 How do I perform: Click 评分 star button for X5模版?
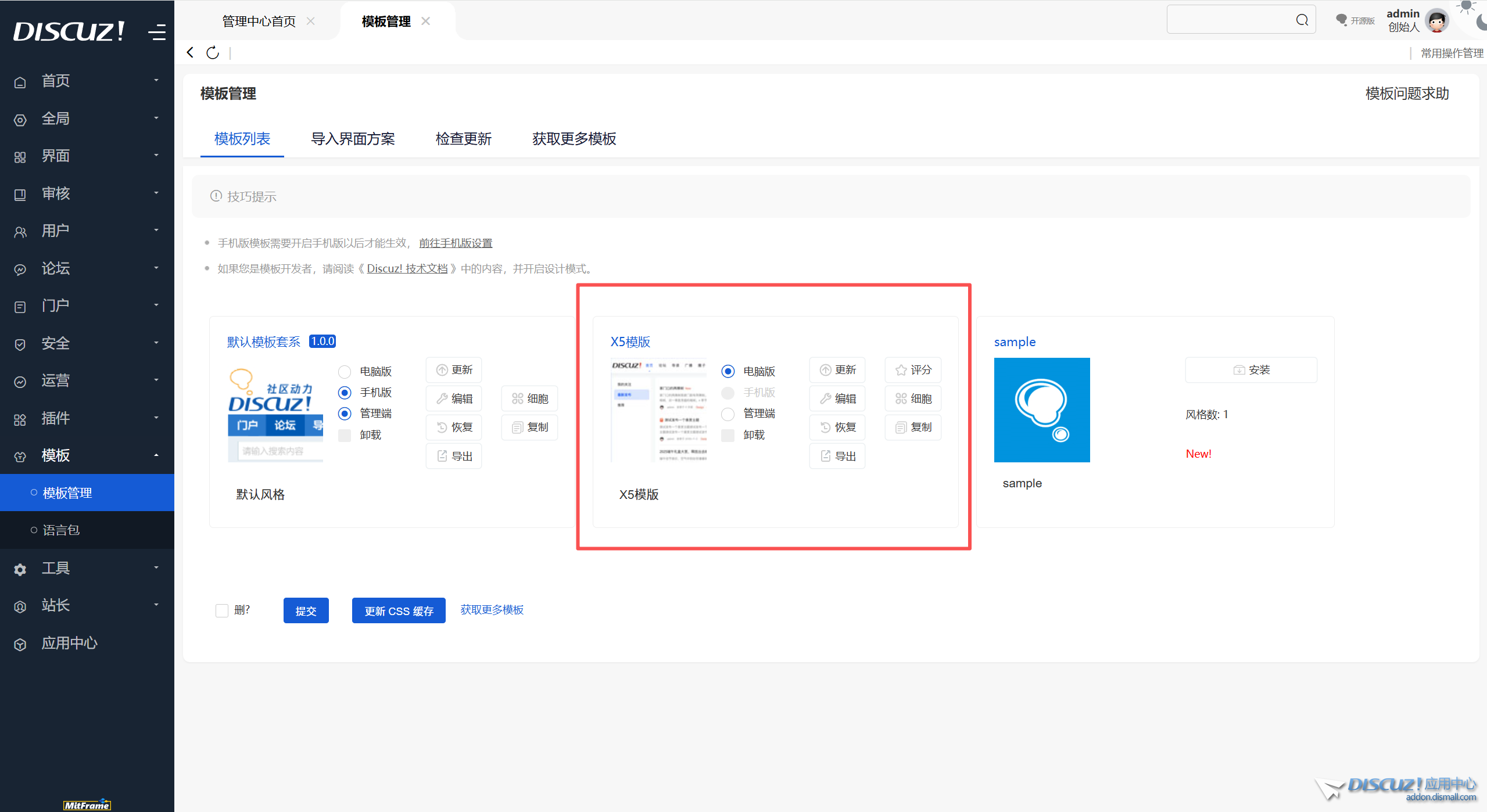(913, 370)
